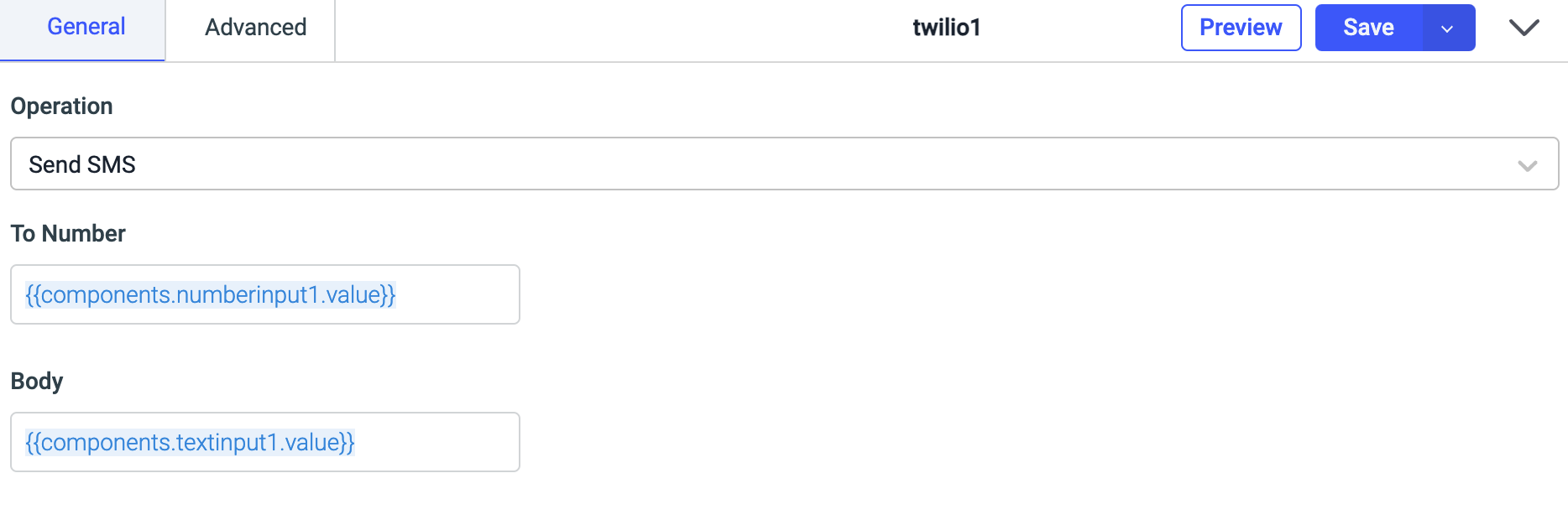Click the Preview button
This screenshot has width=1568, height=520.
(1241, 28)
